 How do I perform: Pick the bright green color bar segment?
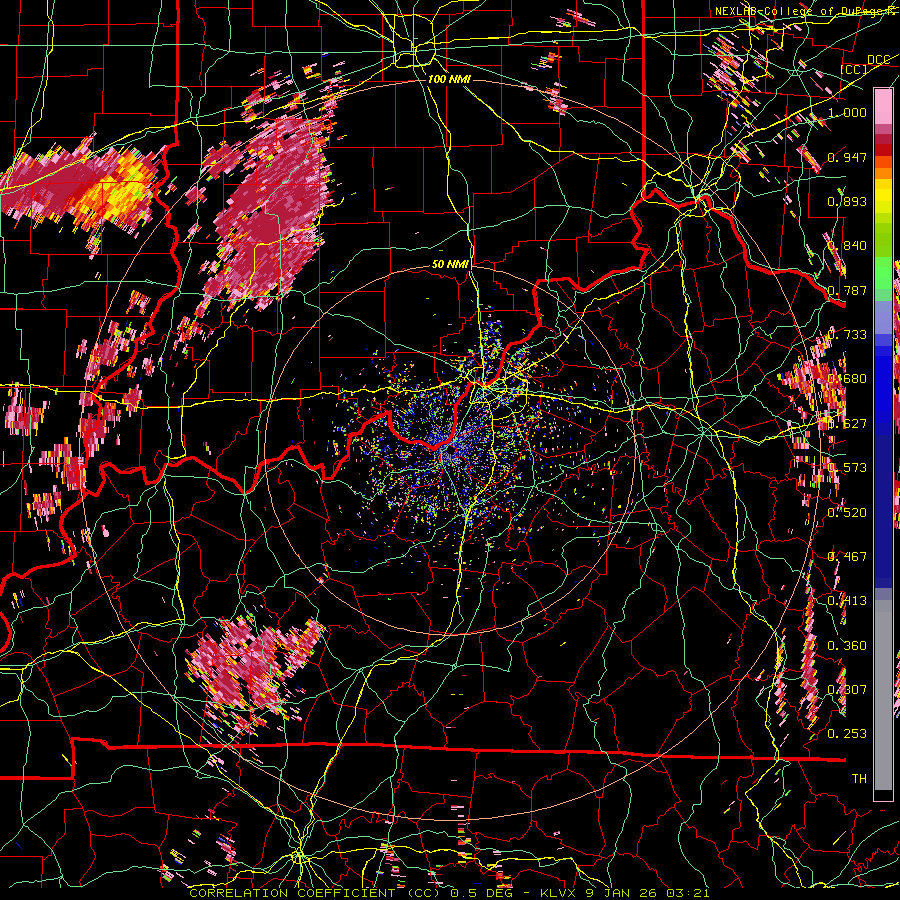coord(883,273)
